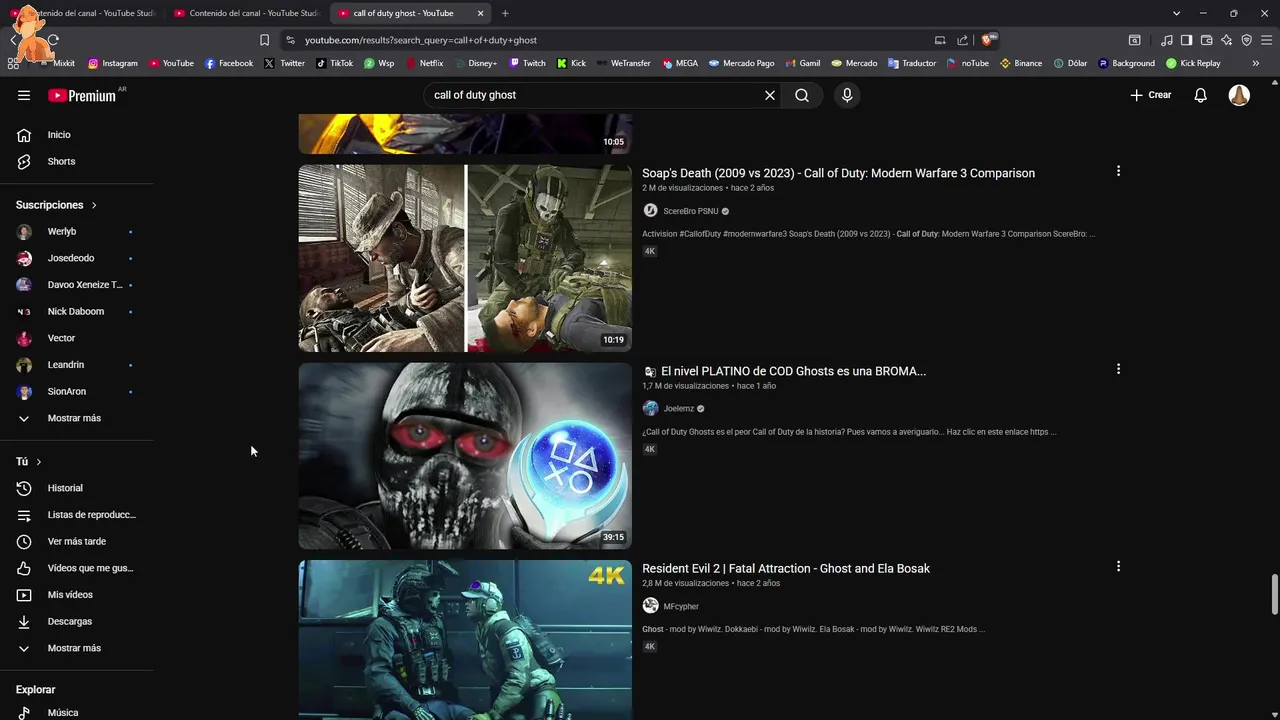The height and width of the screenshot is (720, 1280).
Task: Open the YouTube guide hamburger menu
Action: click(24, 95)
